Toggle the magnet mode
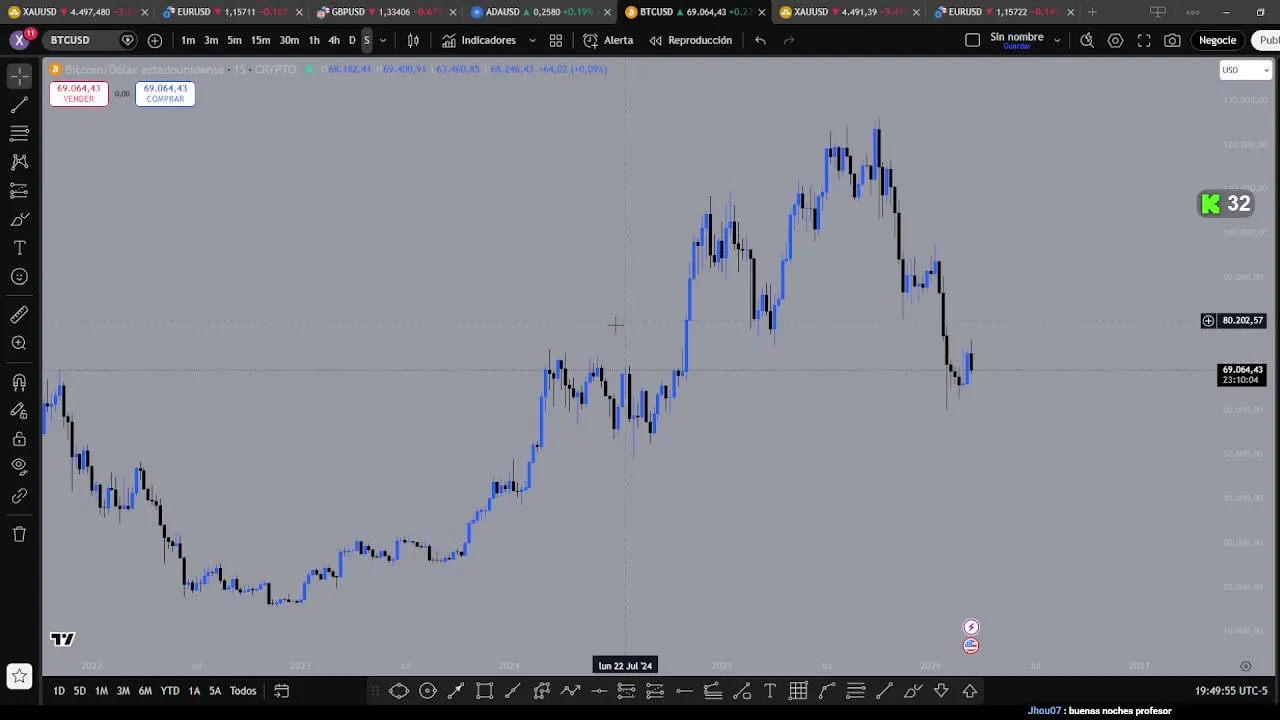1280x720 pixels. tap(19, 382)
